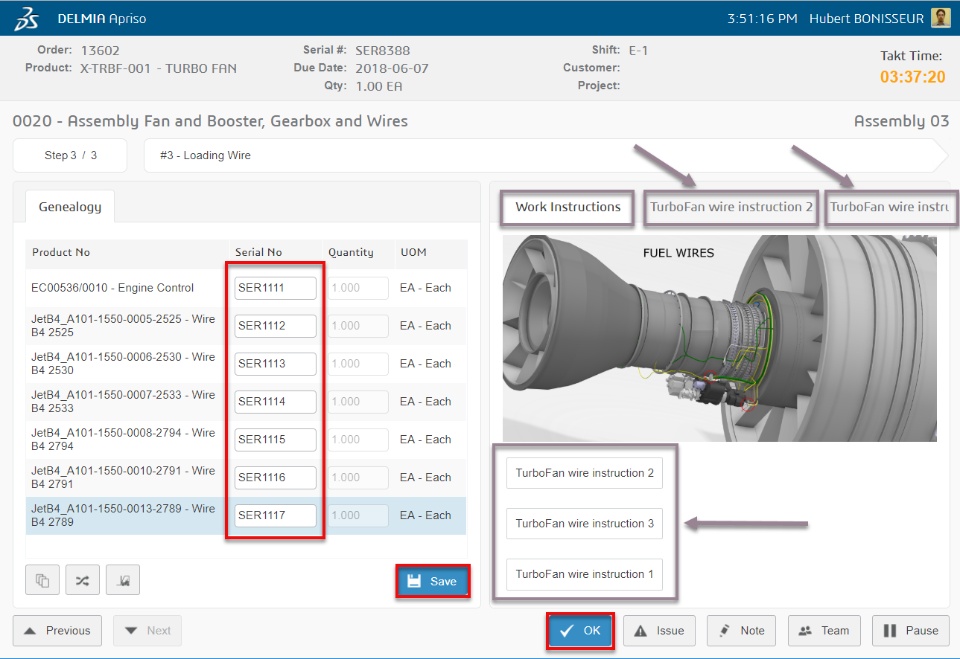Click the shift value E-1
The width and height of the screenshot is (960, 659).
(638, 51)
